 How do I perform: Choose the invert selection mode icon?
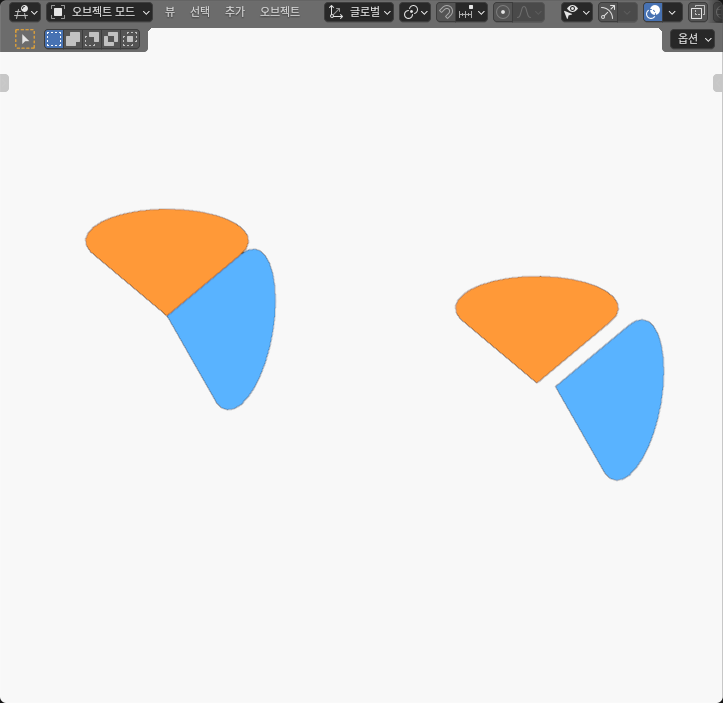[111, 39]
